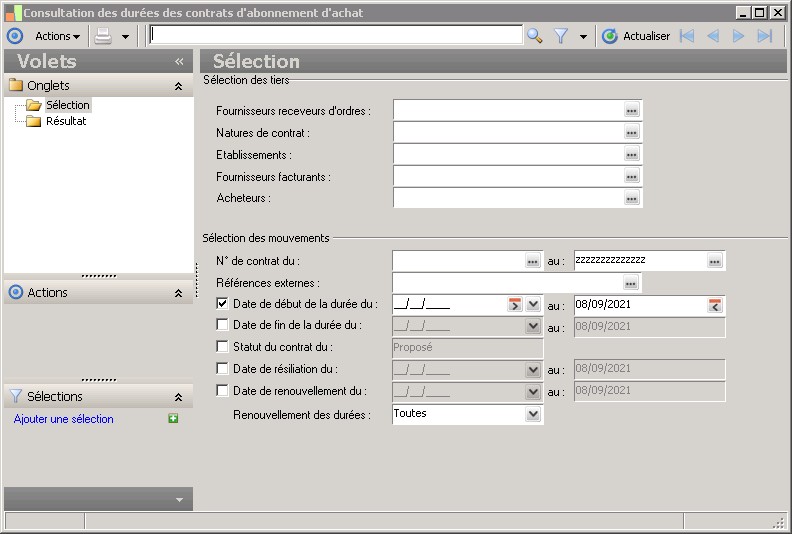792x534 pixels.
Task: Collapse the Onglets panel section
Action: coord(178,86)
